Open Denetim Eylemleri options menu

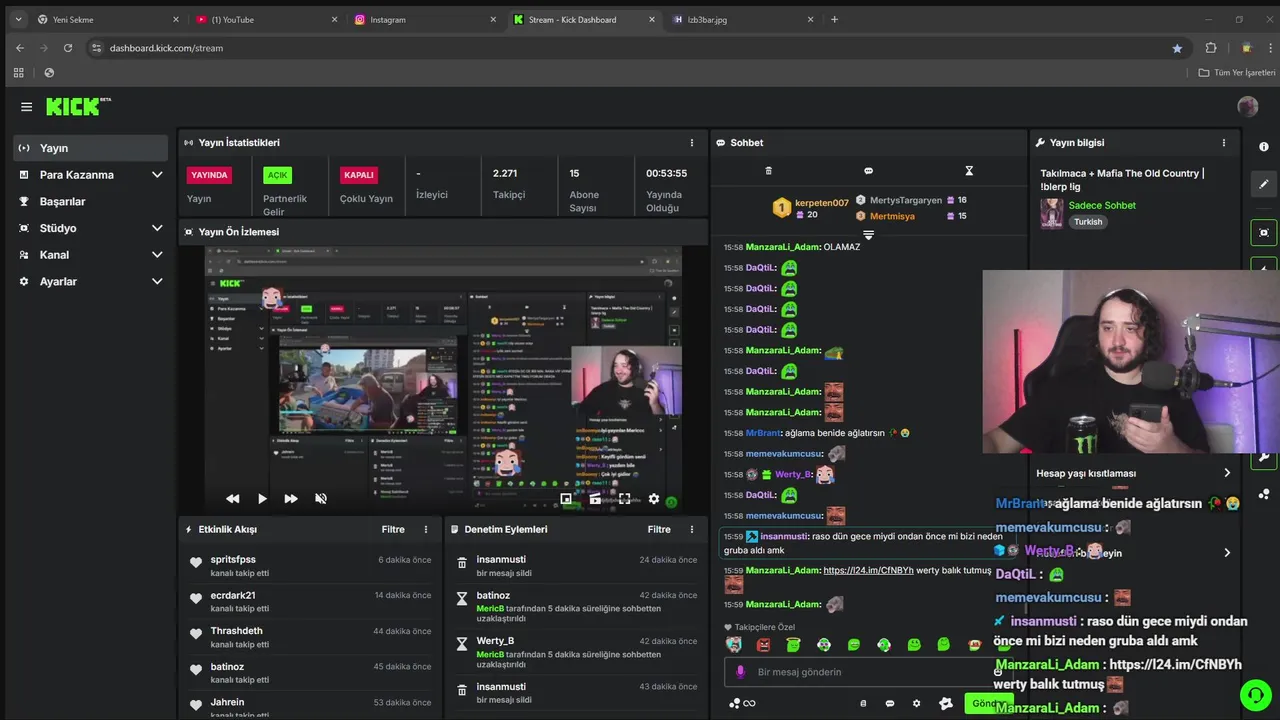(691, 529)
